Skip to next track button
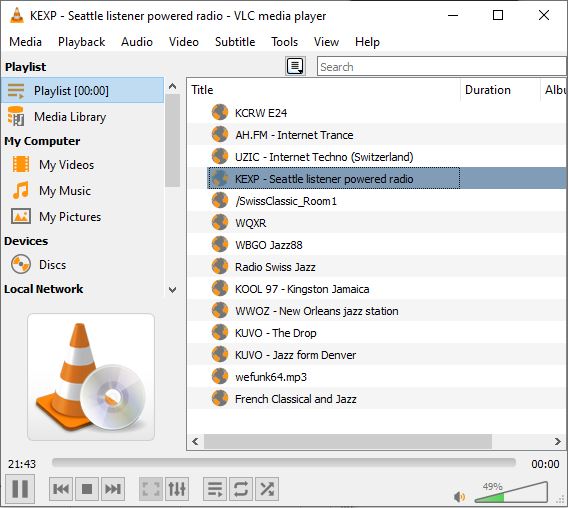 pos(113,489)
